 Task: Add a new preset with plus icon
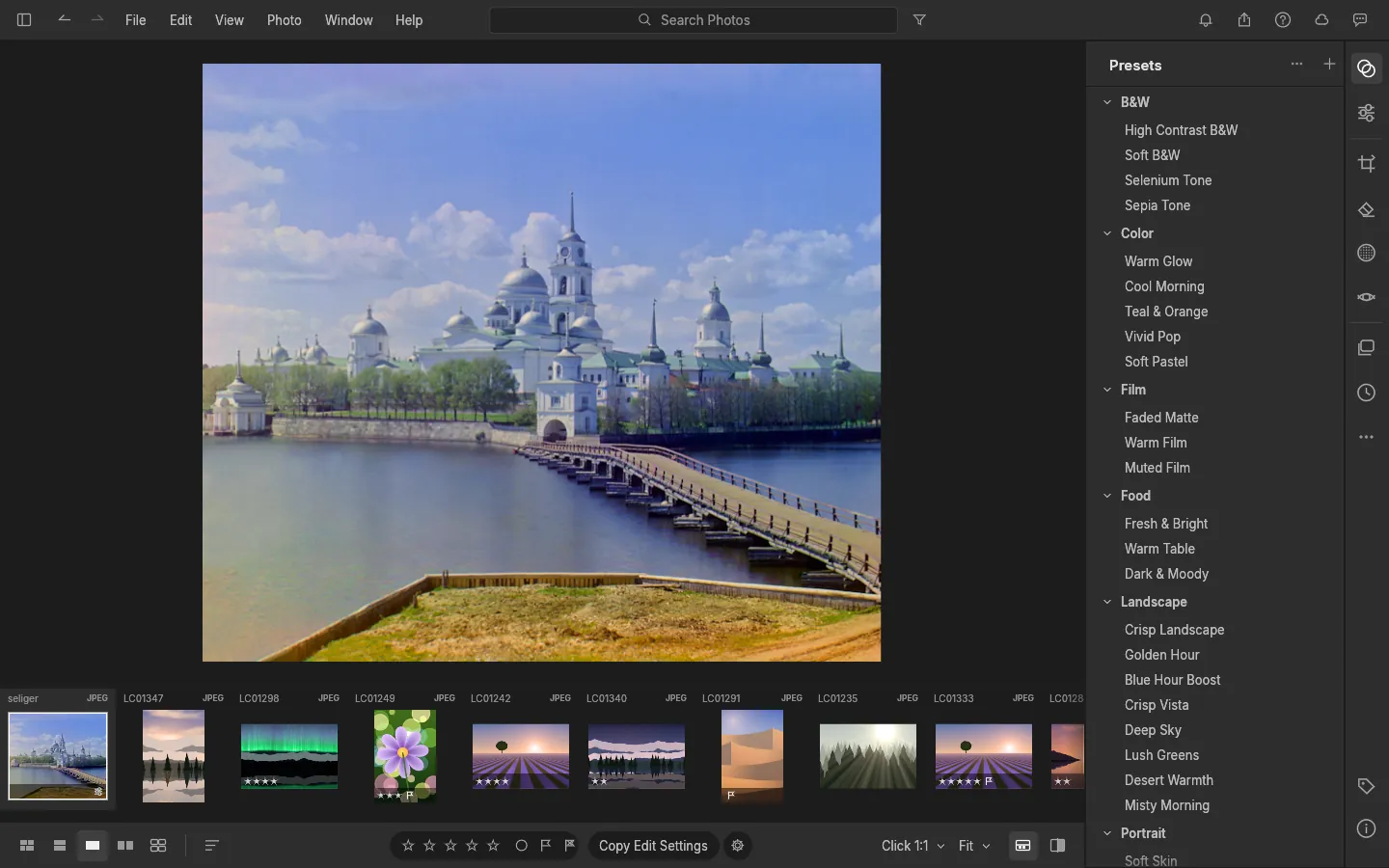pos(1329,64)
